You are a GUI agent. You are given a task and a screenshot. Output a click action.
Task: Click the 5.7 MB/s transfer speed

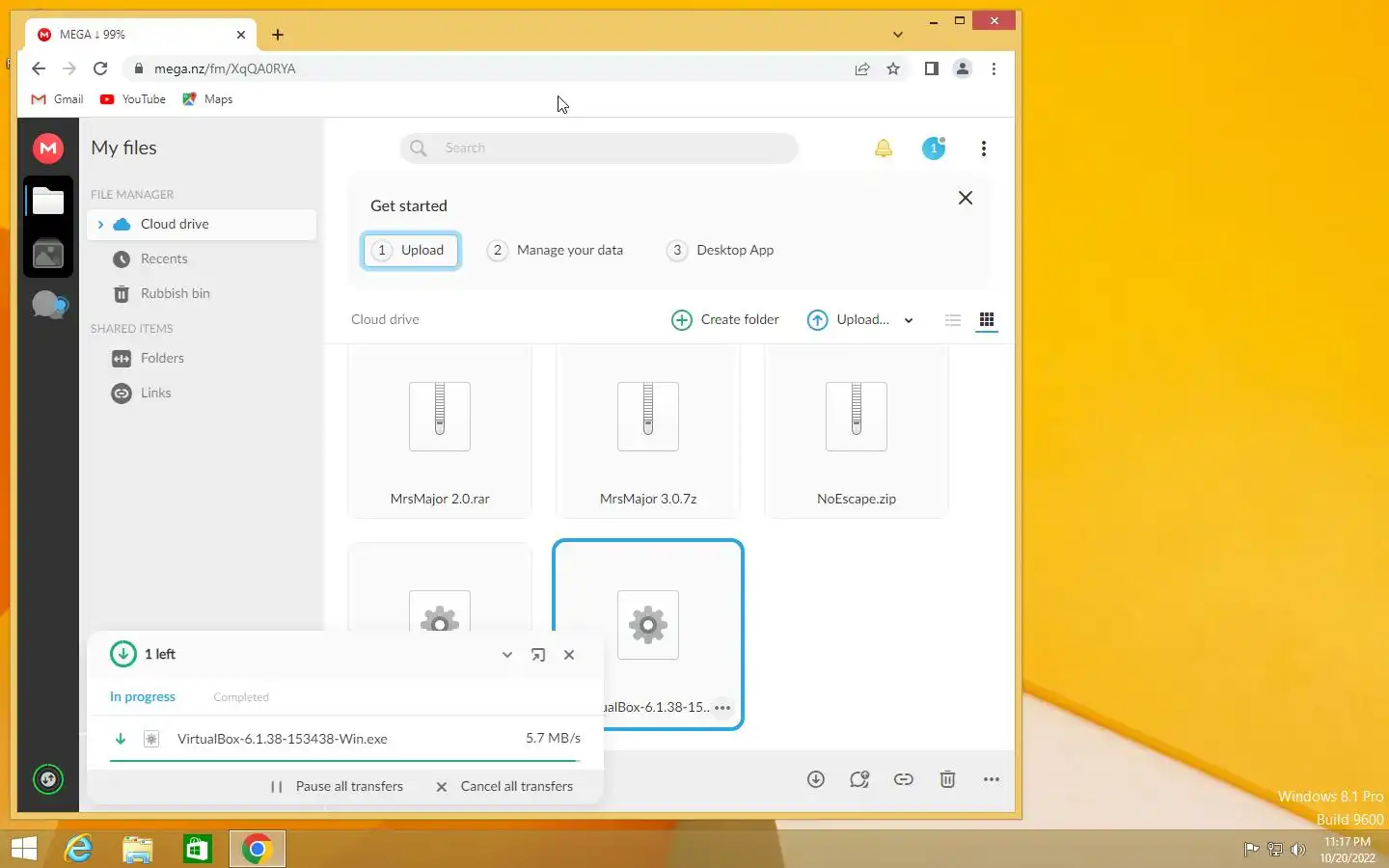pos(553,739)
